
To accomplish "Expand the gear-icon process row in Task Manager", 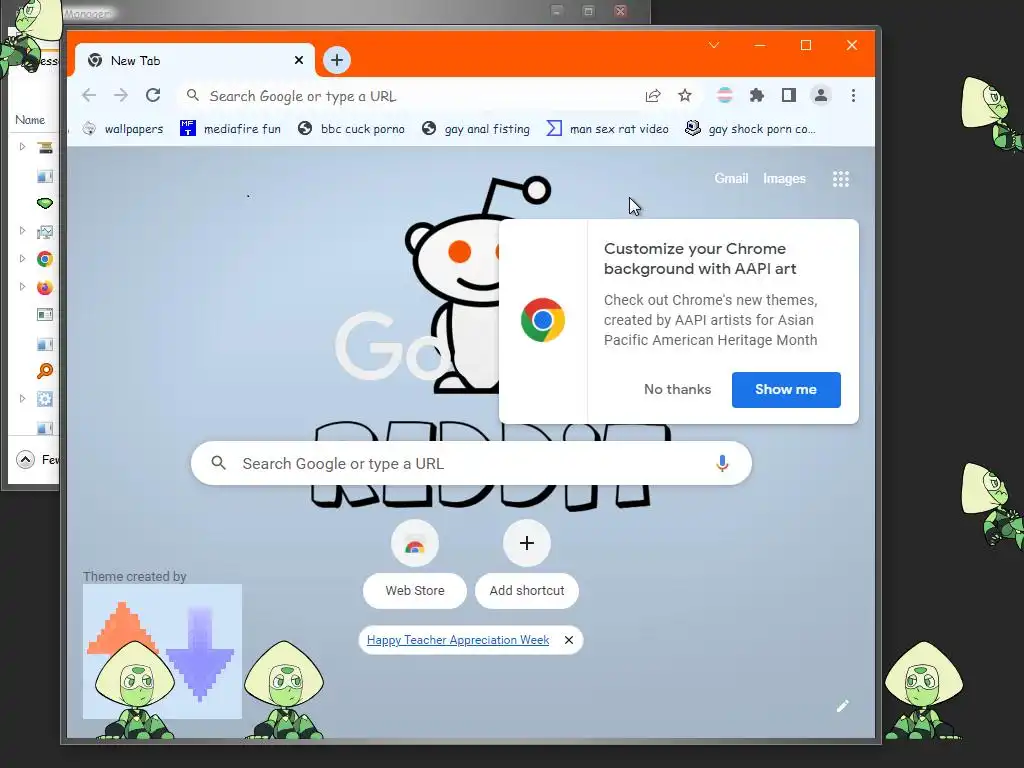I will [x=22, y=398].
